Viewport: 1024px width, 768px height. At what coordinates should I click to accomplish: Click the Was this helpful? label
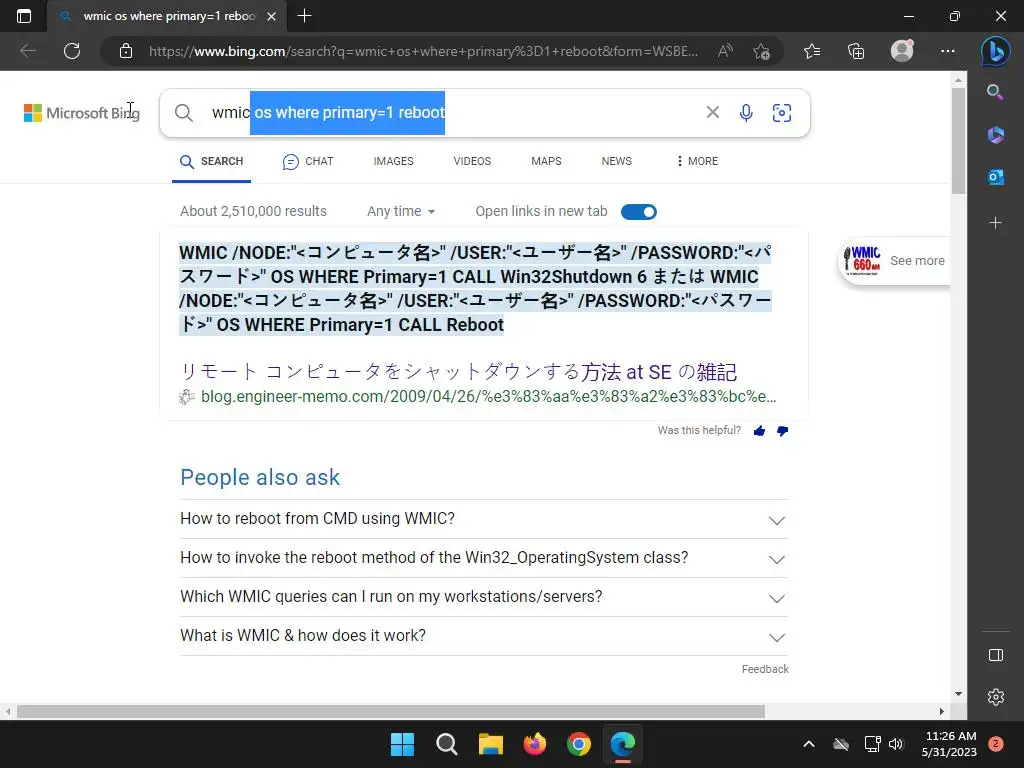699,430
